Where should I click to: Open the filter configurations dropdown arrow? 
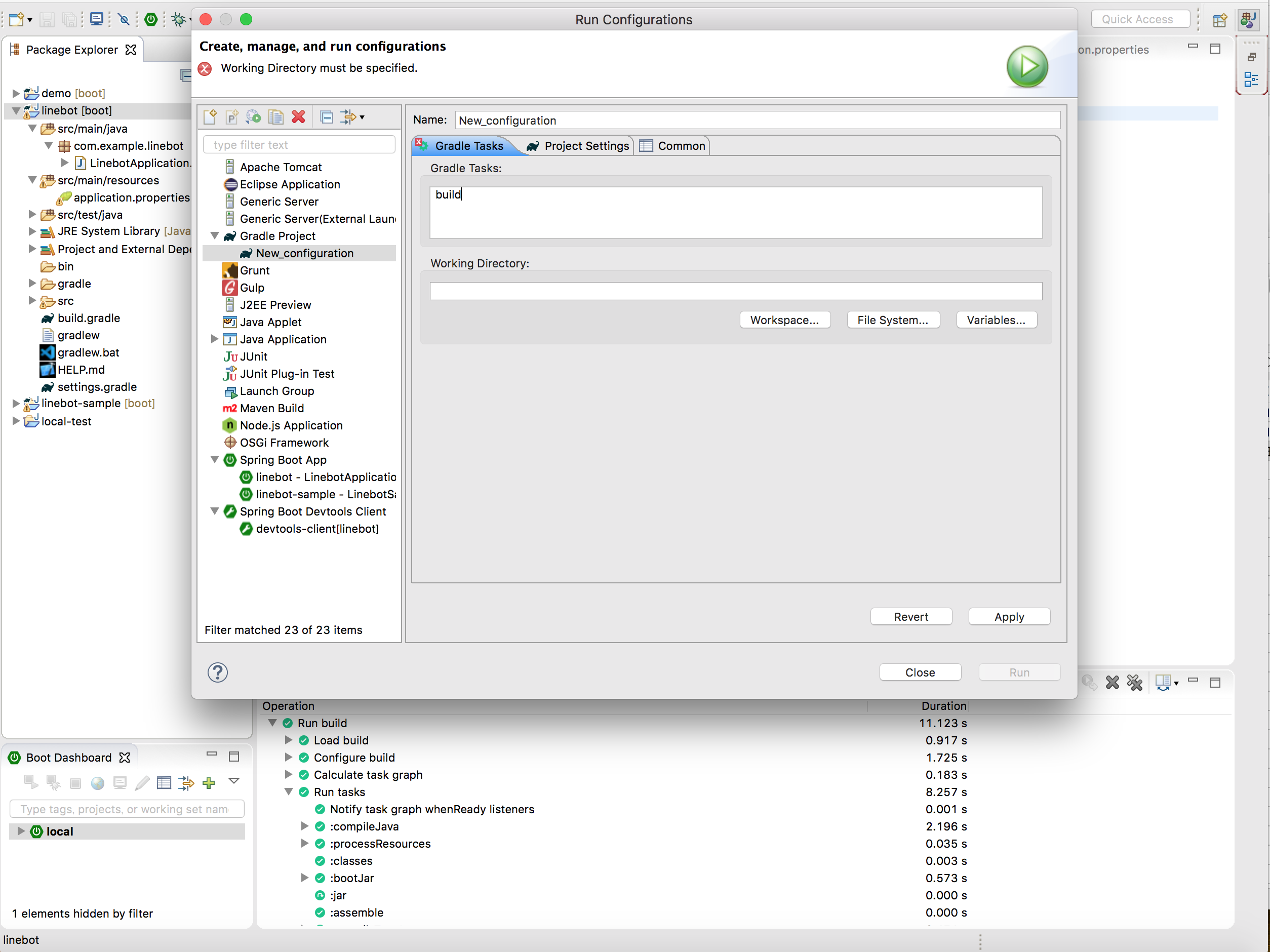click(362, 117)
